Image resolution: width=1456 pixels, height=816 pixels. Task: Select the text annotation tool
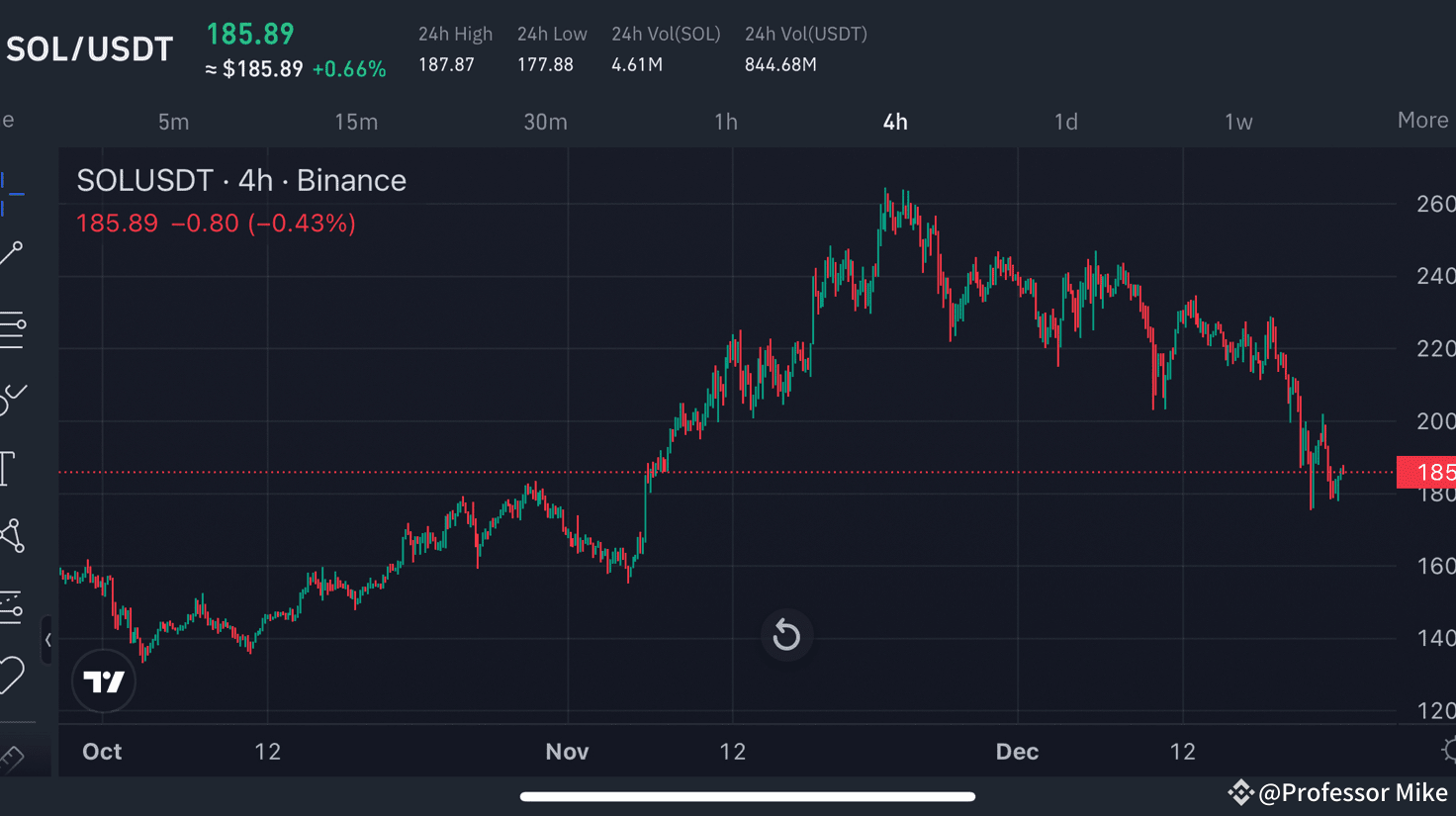8,468
